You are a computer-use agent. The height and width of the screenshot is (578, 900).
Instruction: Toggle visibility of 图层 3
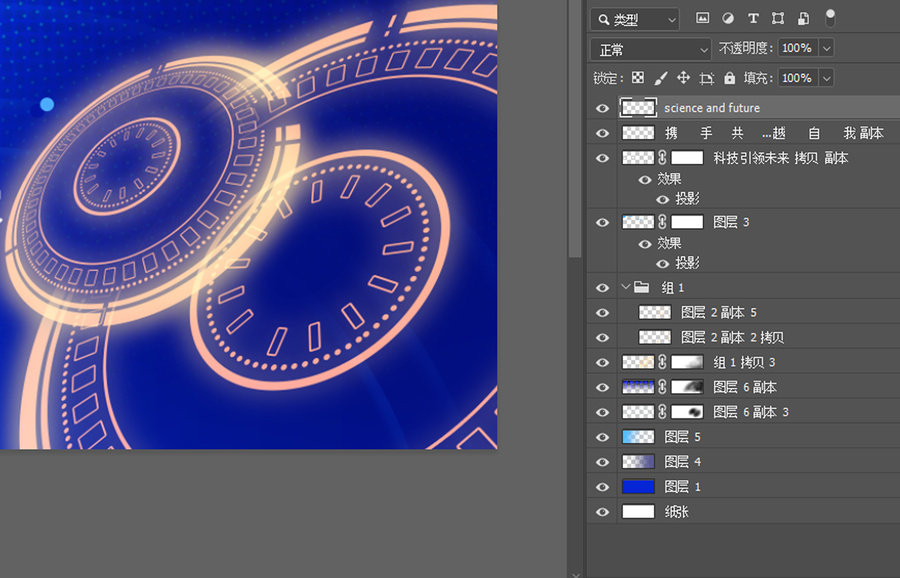point(602,222)
